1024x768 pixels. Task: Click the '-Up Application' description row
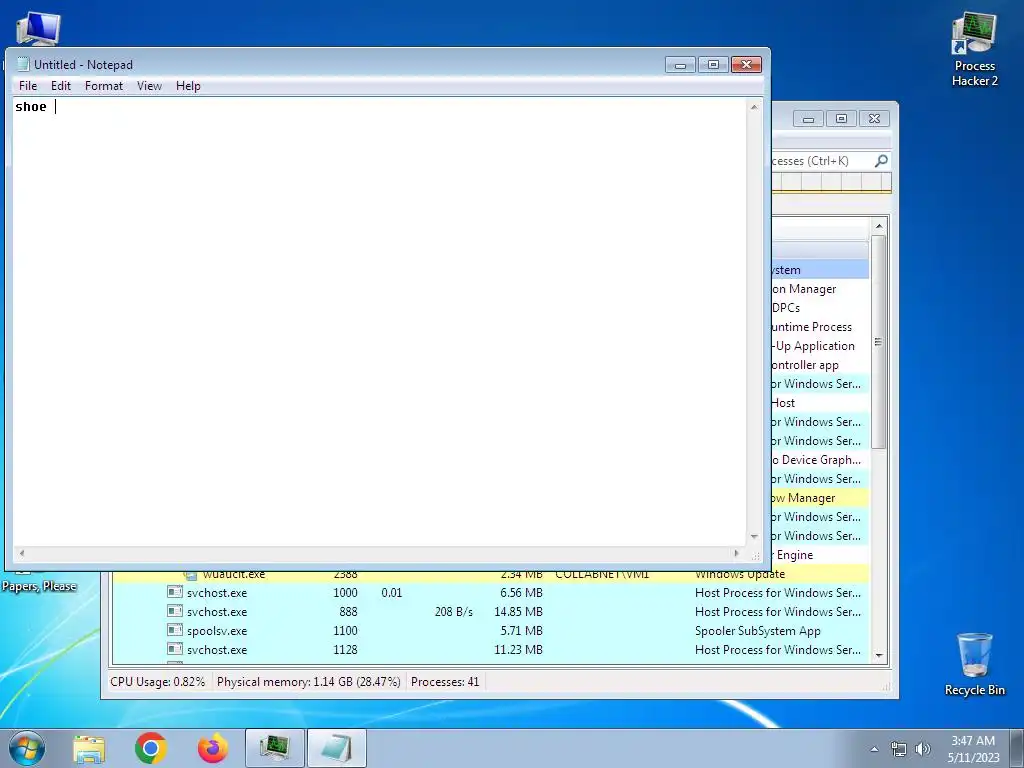(x=820, y=345)
